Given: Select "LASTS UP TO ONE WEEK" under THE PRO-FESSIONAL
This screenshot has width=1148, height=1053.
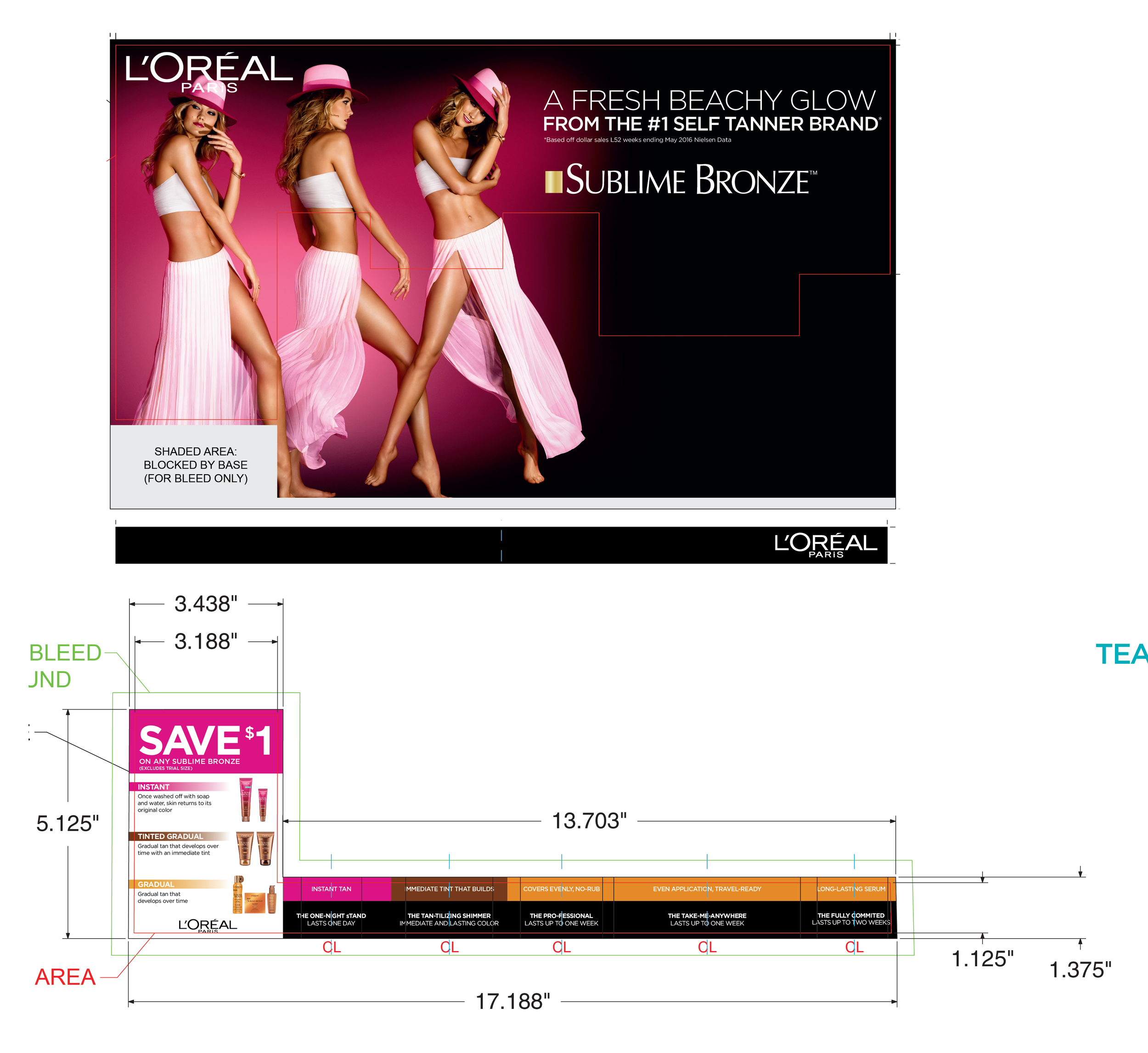Looking at the screenshot, I should [x=562, y=923].
